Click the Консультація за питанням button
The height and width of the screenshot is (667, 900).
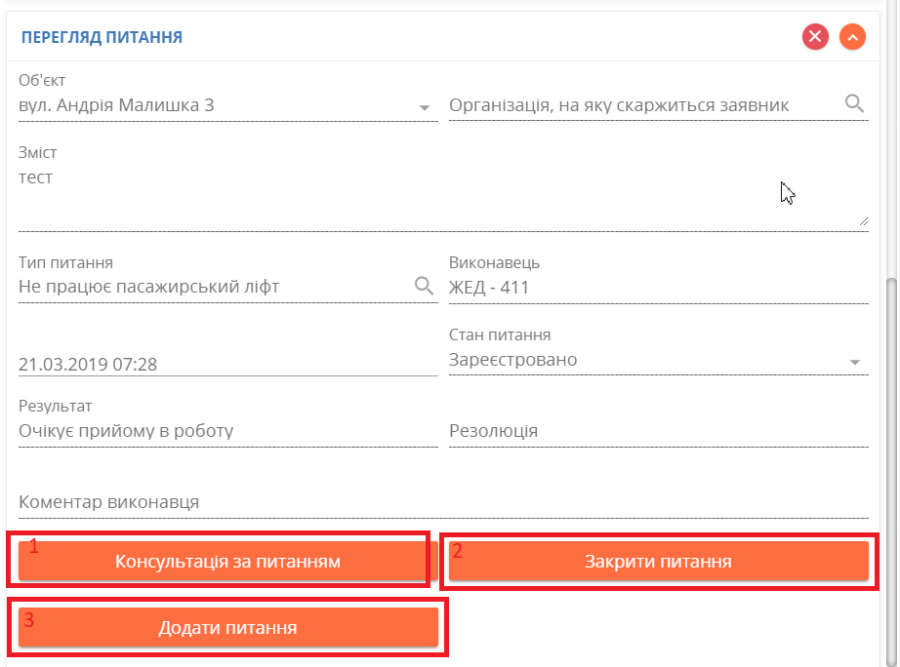pos(228,561)
